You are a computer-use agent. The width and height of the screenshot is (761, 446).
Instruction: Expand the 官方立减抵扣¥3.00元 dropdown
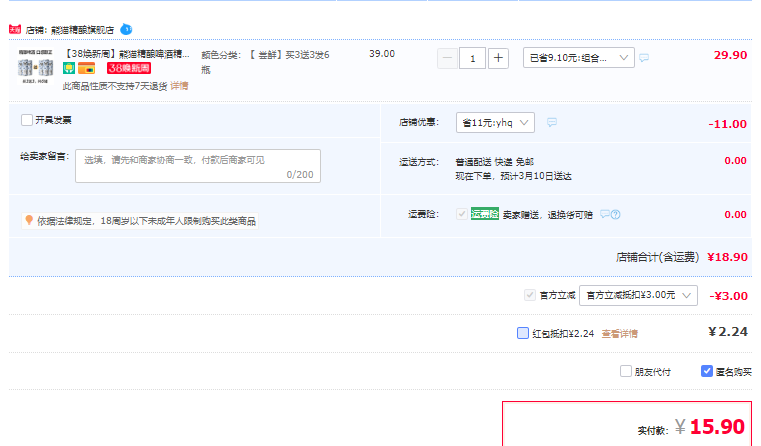pyautogui.click(x=638, y=296)
